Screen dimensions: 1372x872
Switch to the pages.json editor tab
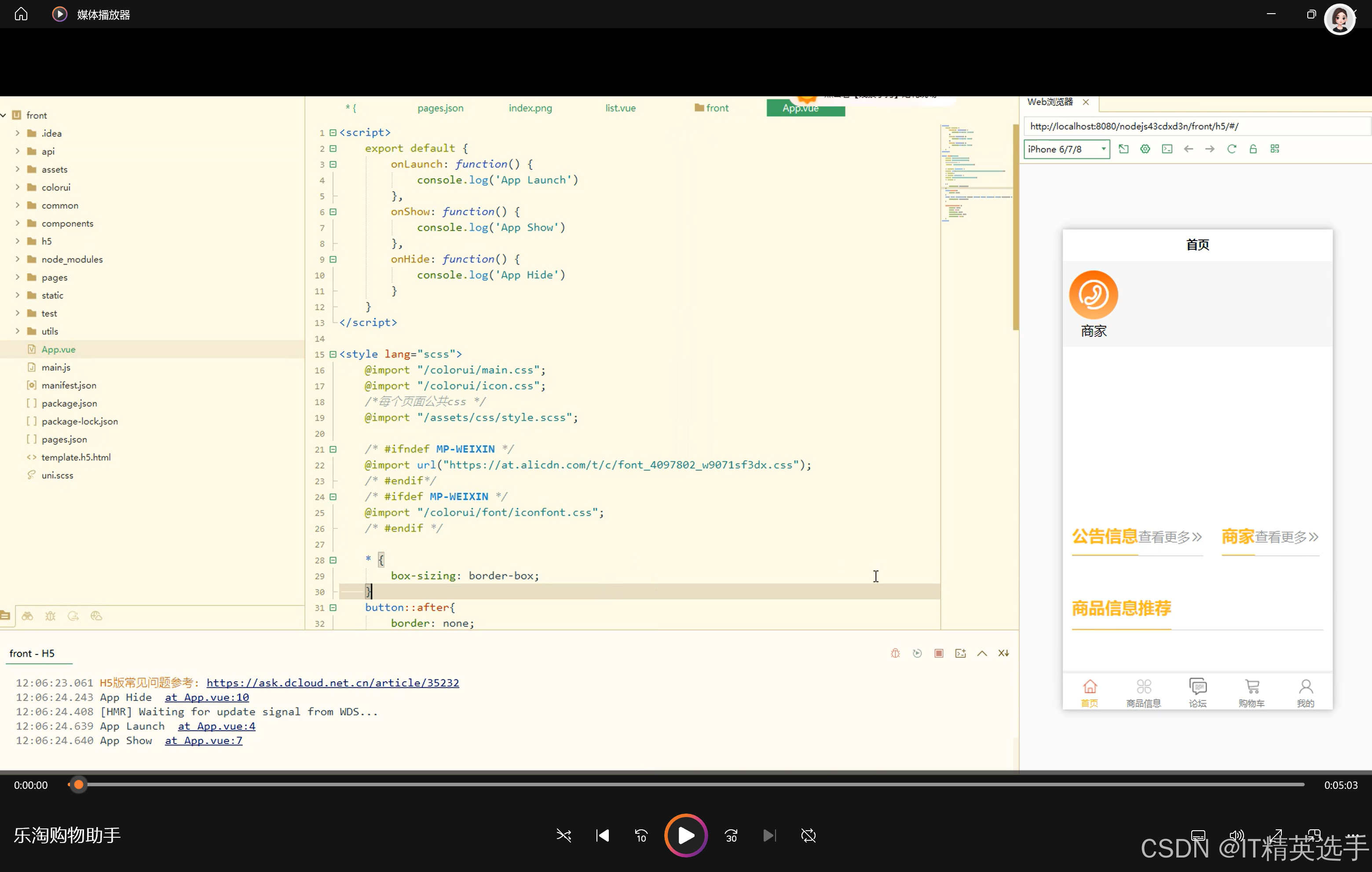440,108
